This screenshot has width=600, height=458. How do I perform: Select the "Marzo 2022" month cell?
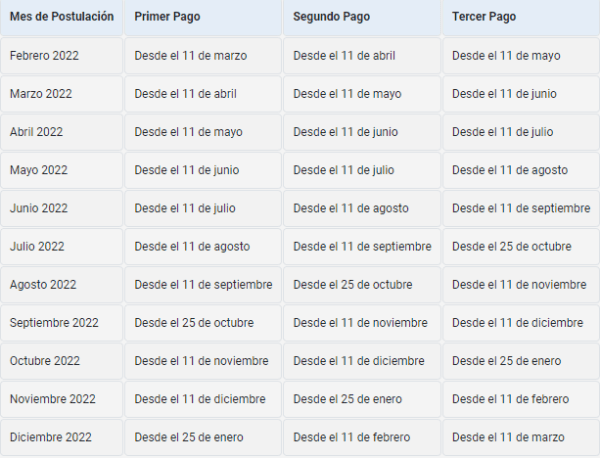point(41,93)
